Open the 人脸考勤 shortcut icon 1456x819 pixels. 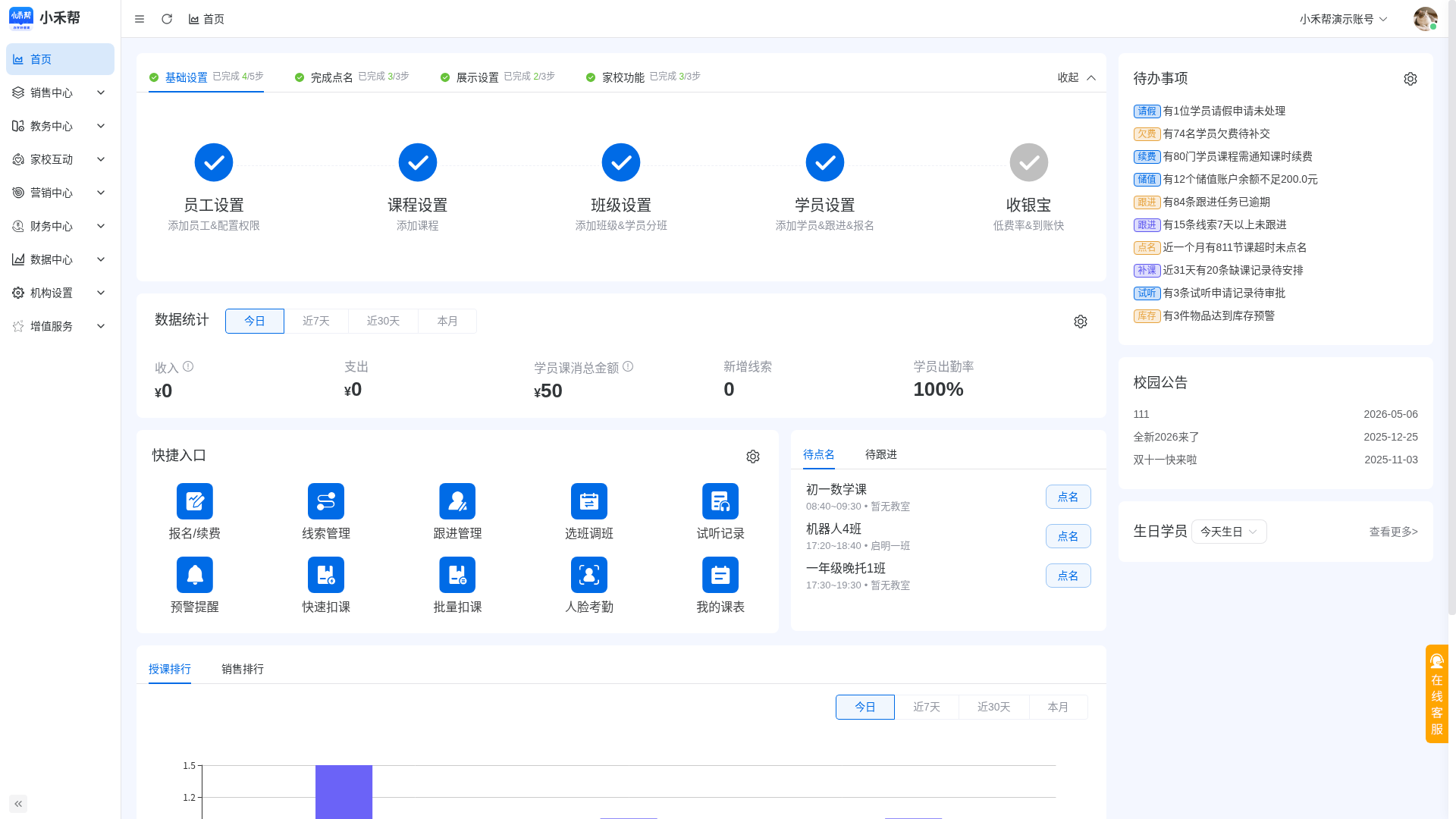pos(589,575)
